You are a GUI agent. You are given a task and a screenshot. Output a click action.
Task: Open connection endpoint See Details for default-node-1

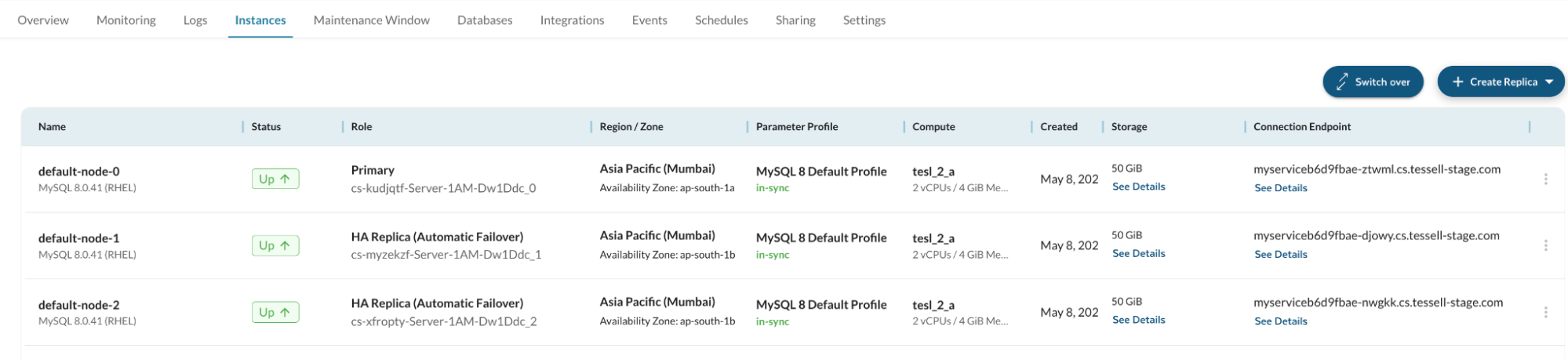tap(1280, 254)
